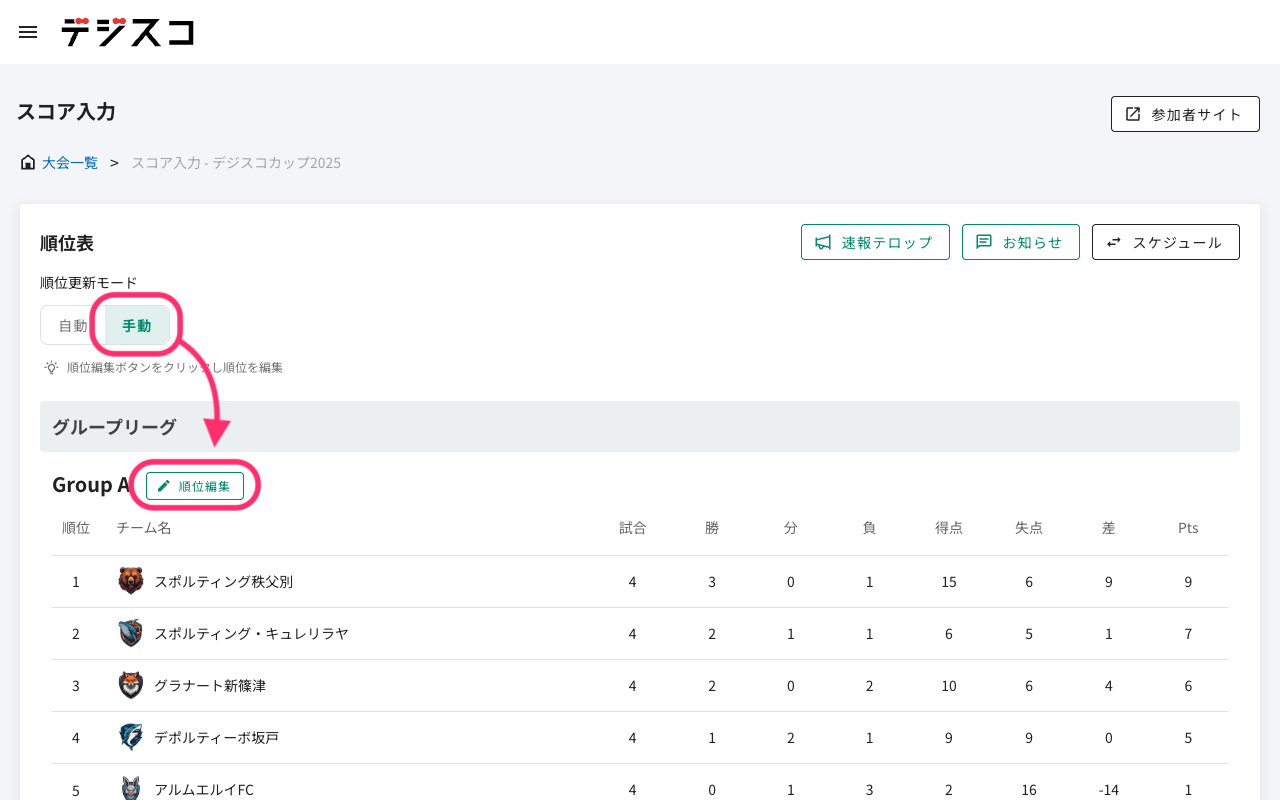Image resolution: width=1280 pixels, height=800 pixels.
Task: Go to the スケジュール view
Action: pyautogui.click(x=1165, y=242)
